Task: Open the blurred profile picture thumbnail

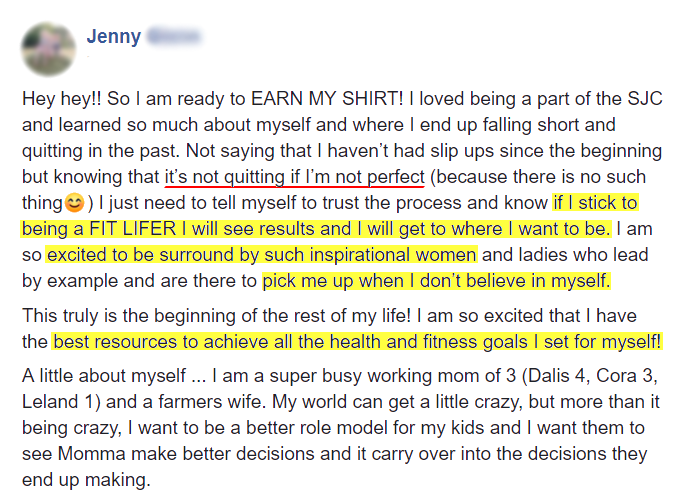Action: [48, 49]
